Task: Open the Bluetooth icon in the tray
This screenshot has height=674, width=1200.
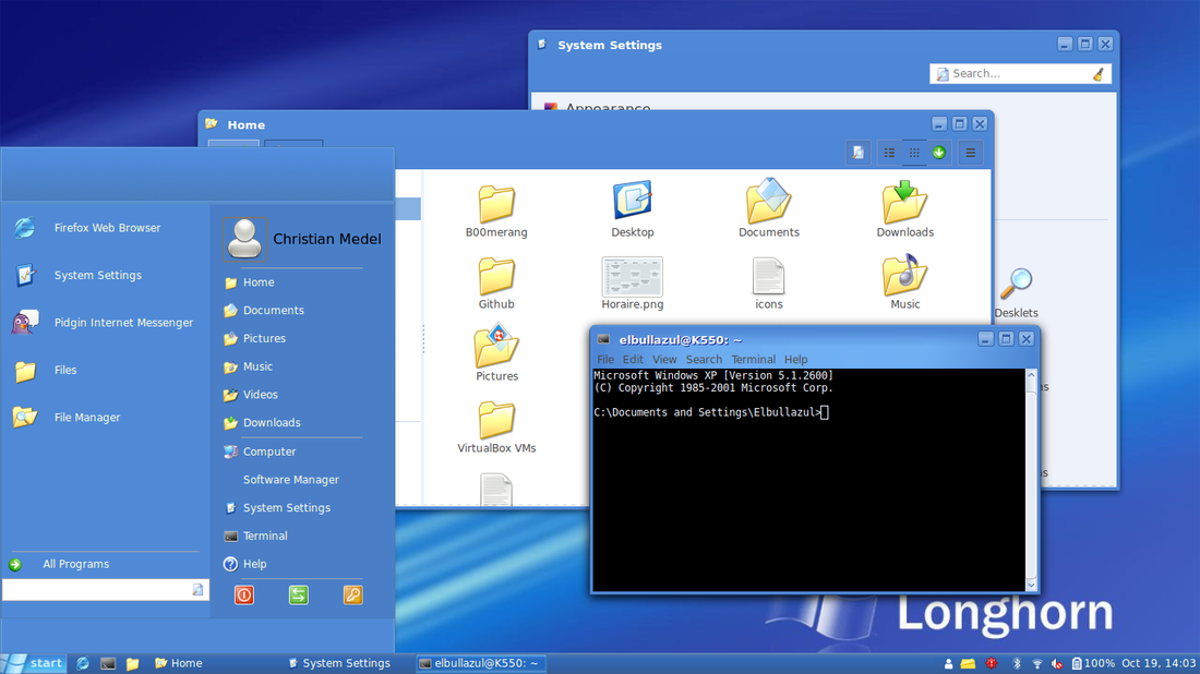Action: click(1019, 662)
